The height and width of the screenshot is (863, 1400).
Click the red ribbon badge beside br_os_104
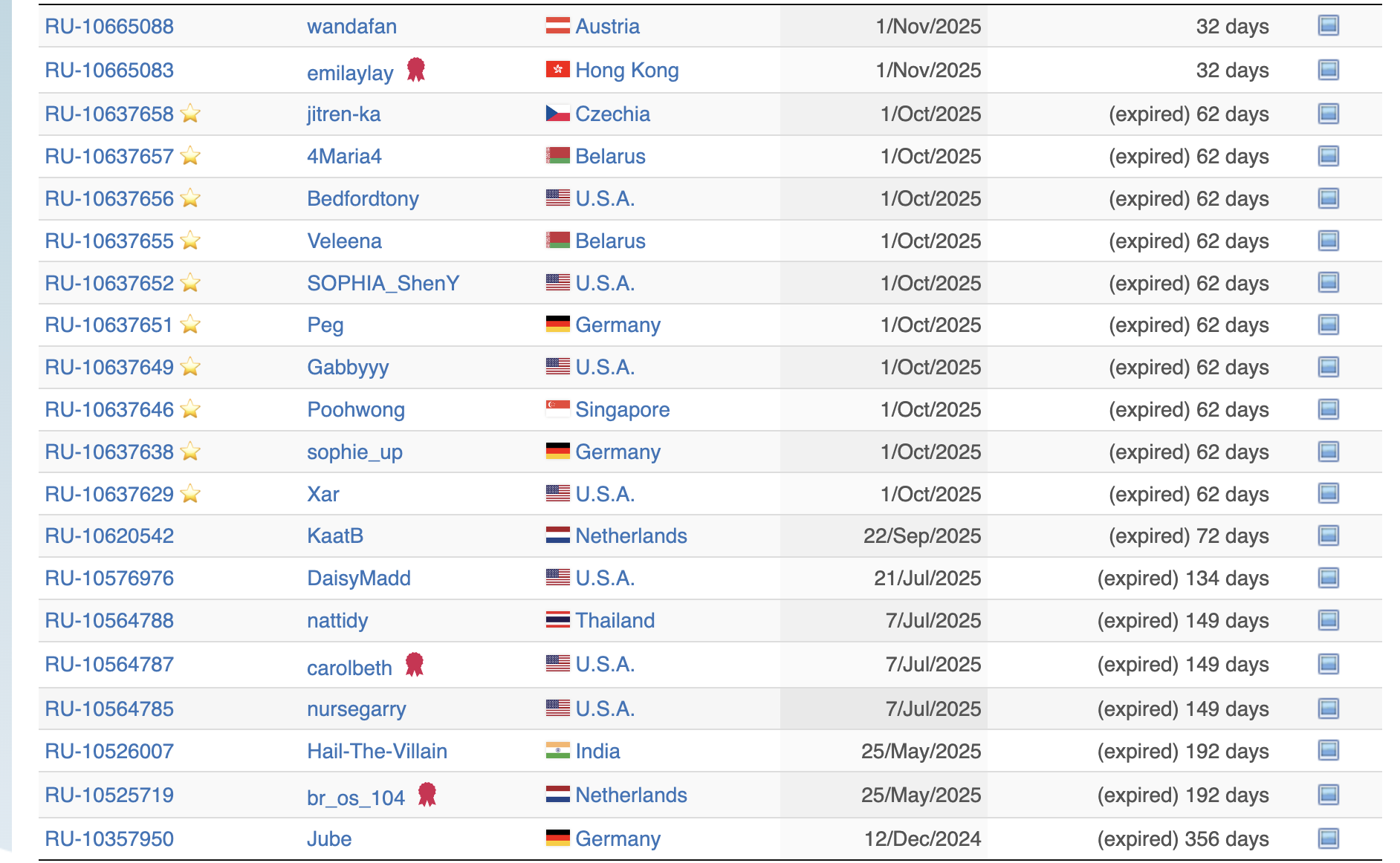pos(427,795)
